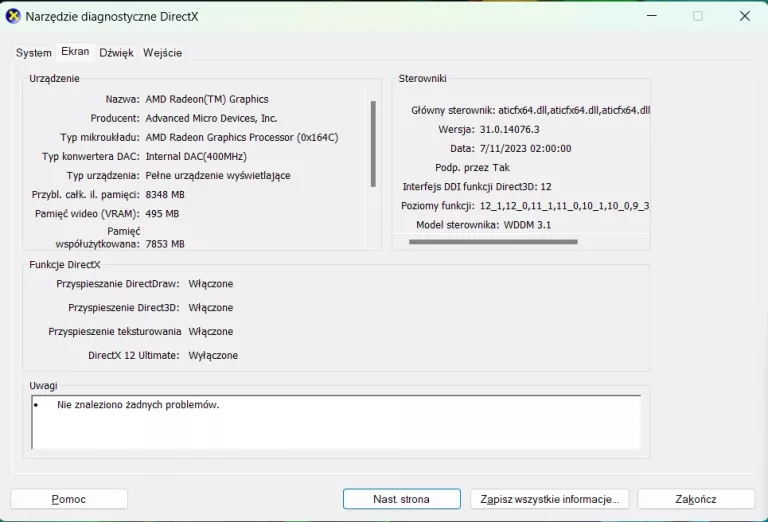Click the DirectX icon in the title bar
The image size is (768, 522).
[x=13, y=16]
